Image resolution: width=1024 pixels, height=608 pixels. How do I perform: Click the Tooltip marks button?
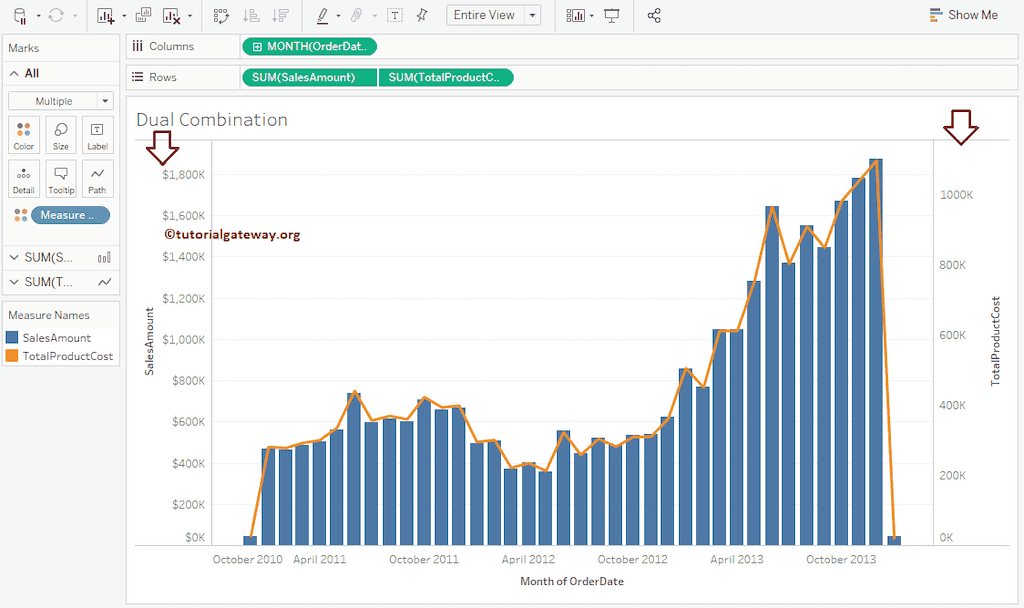point(61,179)
